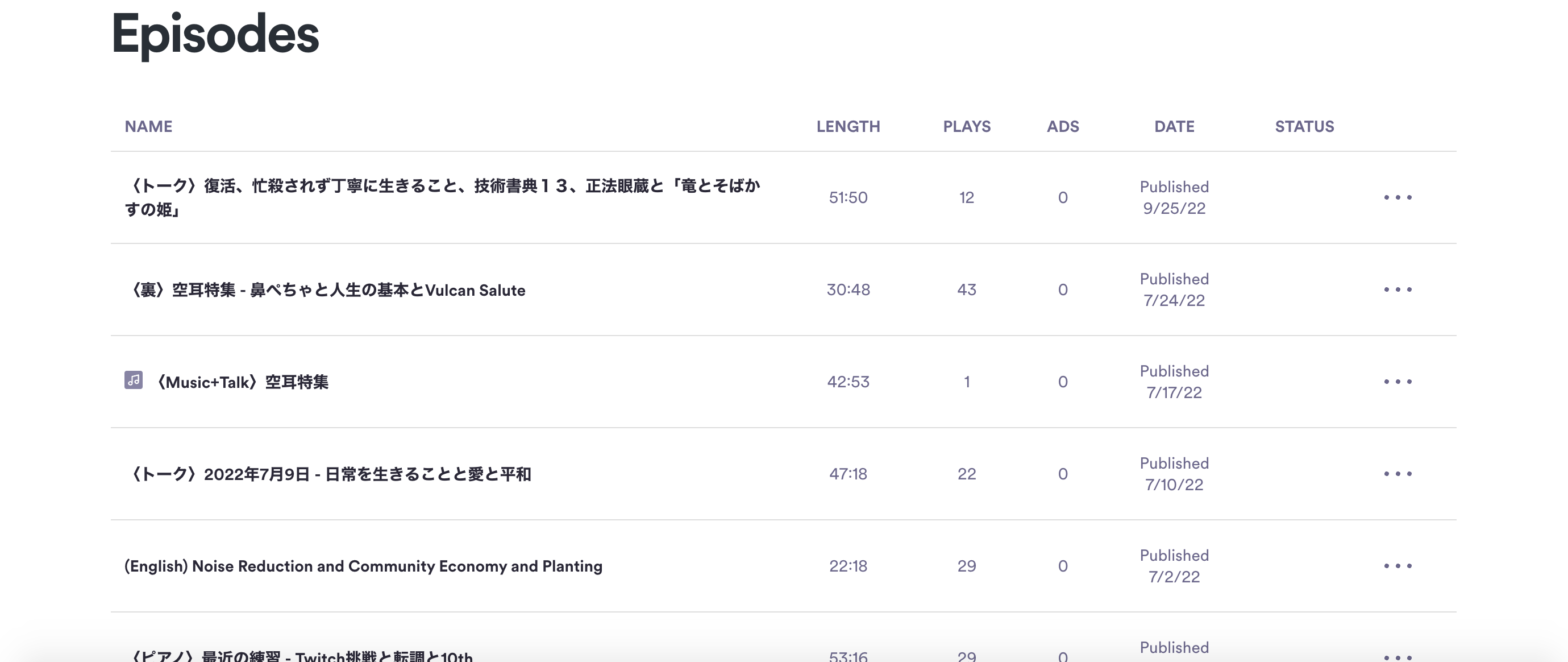
Task: Click plays count 12
Action: [967, 197]
